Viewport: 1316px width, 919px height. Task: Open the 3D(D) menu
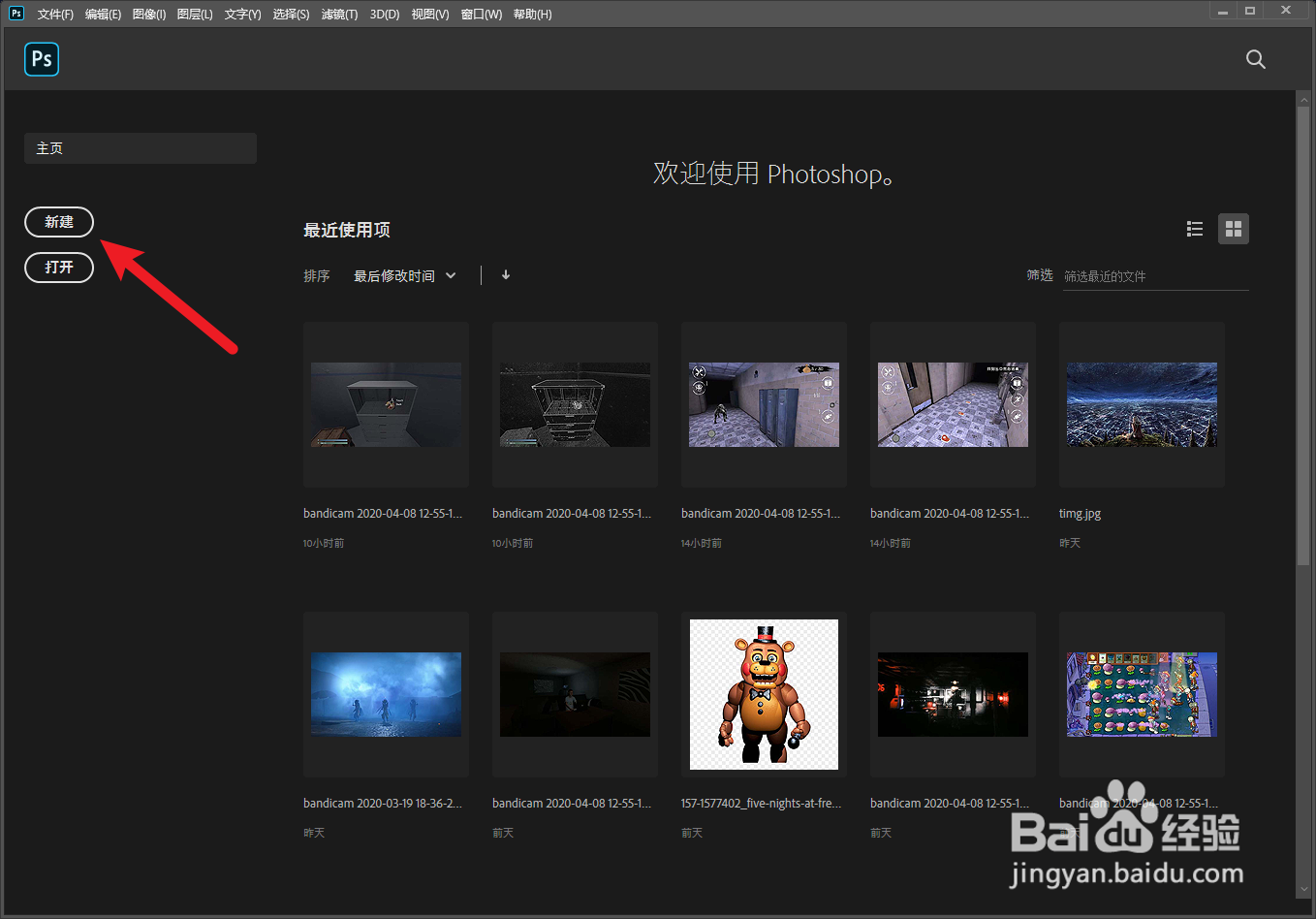385,14
